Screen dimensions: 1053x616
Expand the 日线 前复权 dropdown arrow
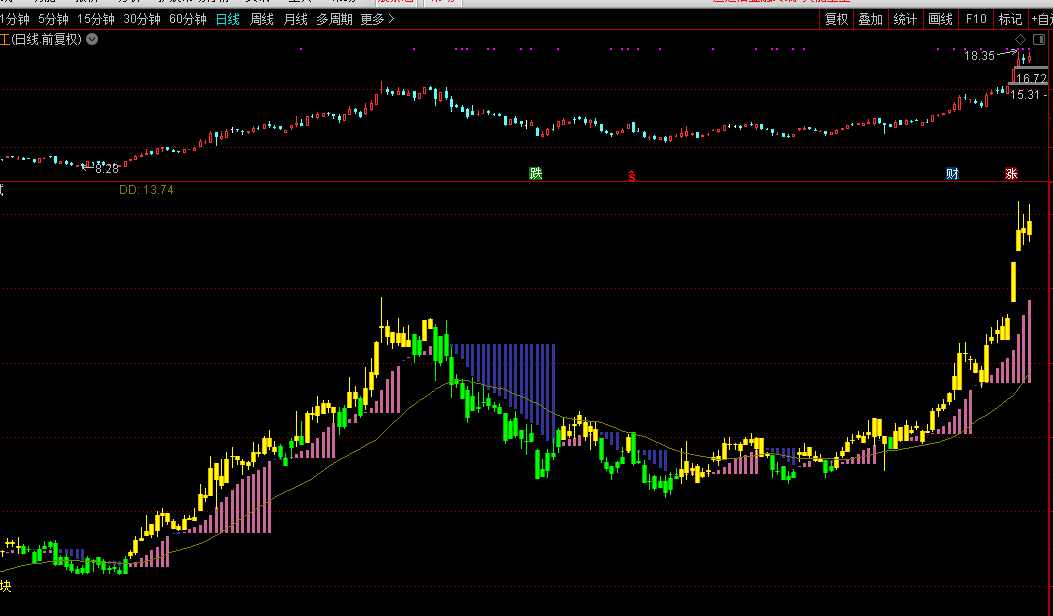pos(92,39)
